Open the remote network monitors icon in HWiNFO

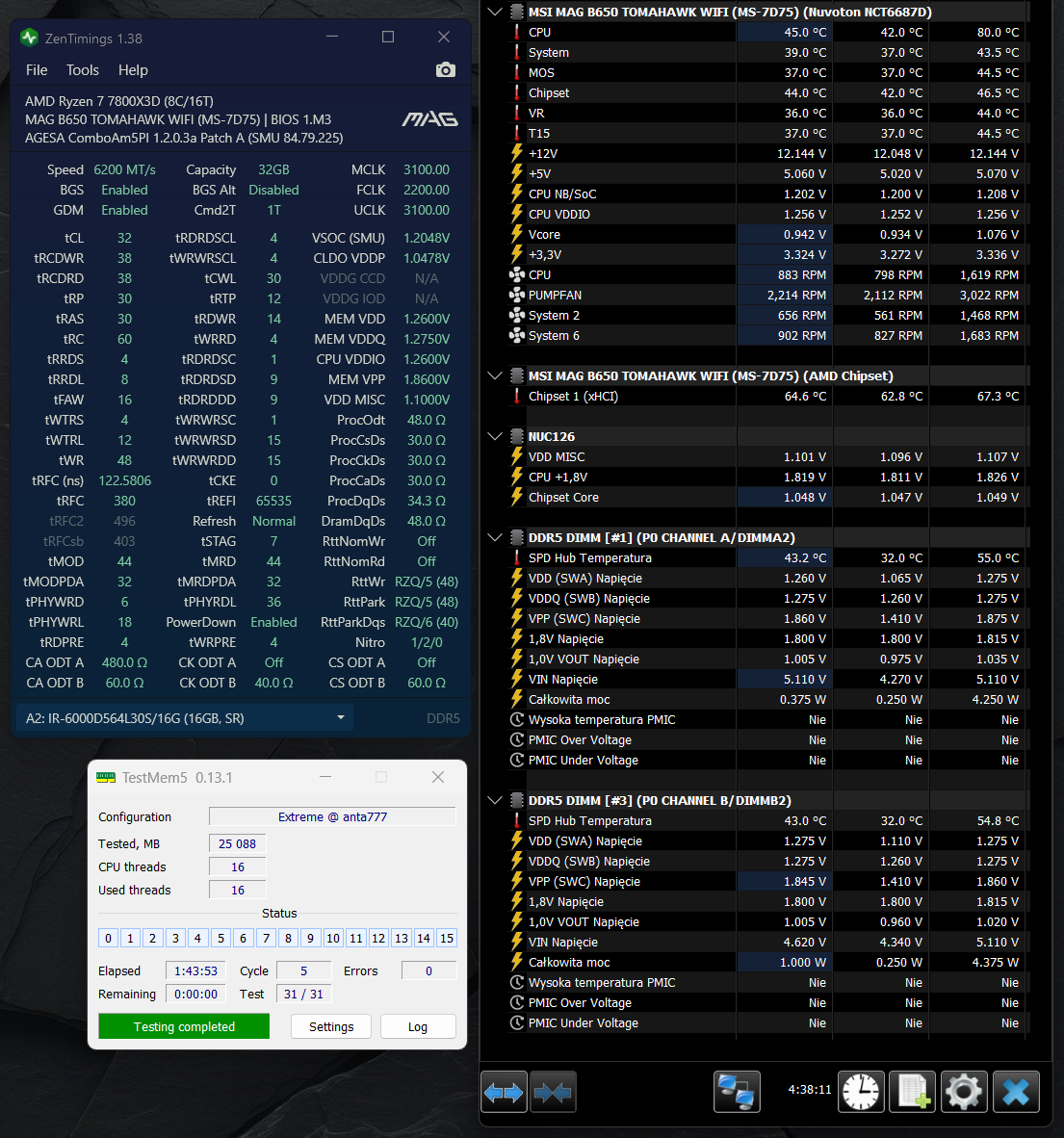[x=737, y=1092]
